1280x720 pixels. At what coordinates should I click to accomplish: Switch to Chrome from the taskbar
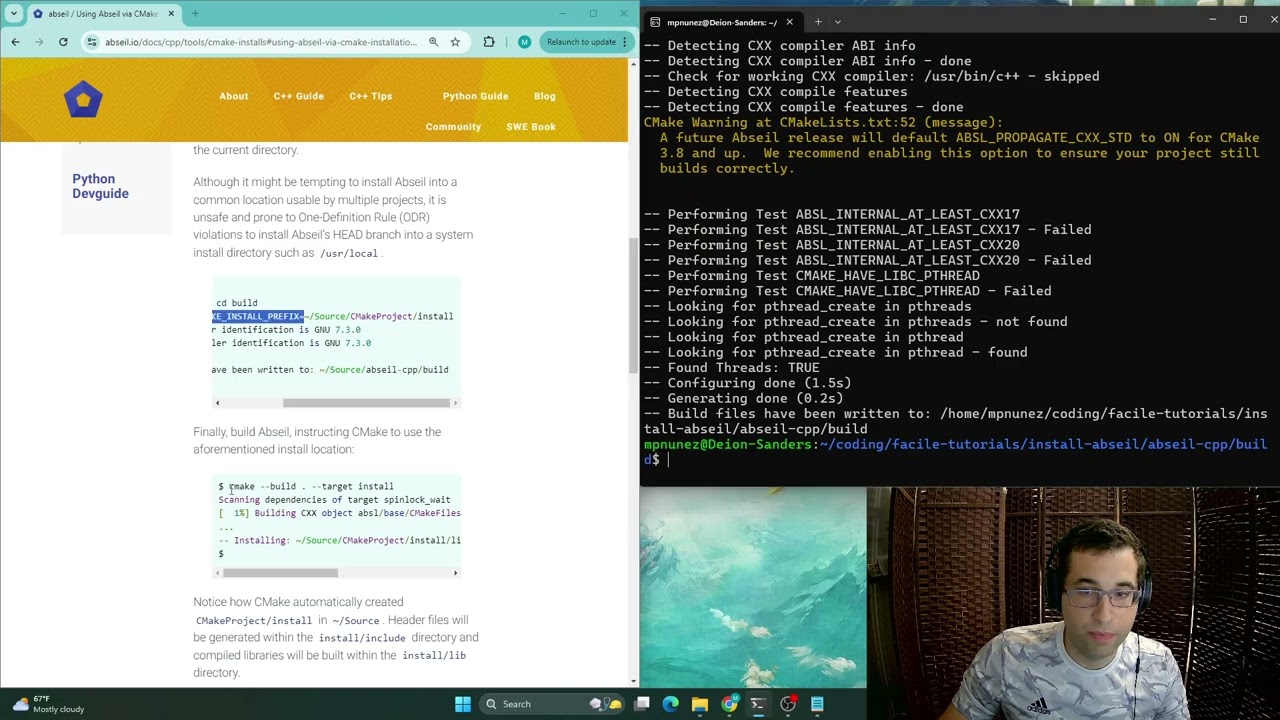pyautogui.click(x=729, y=704)
